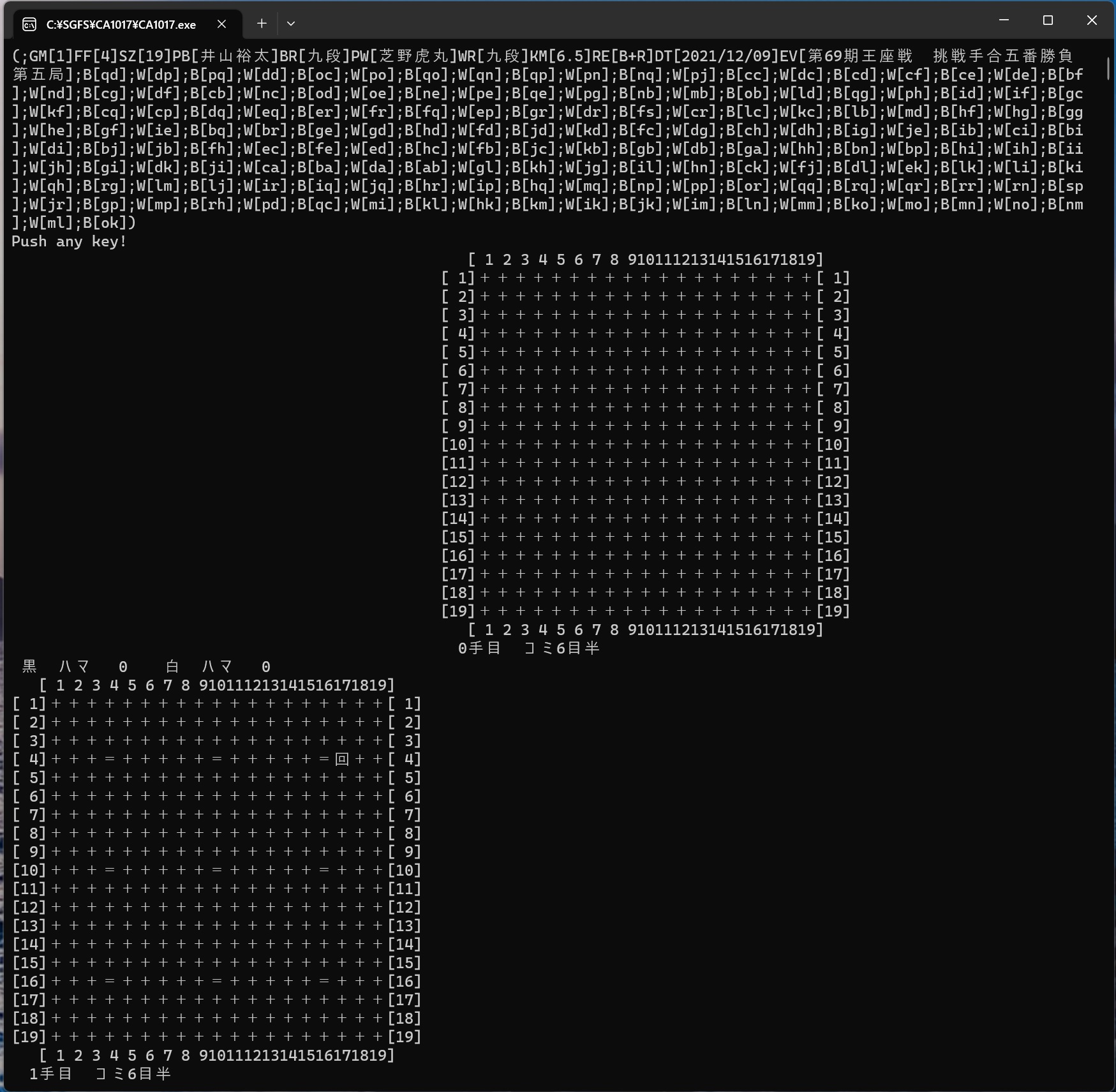Click the "0手目" move counter text
This screenshot has height=1092, width=1116.
coord(479,648)
